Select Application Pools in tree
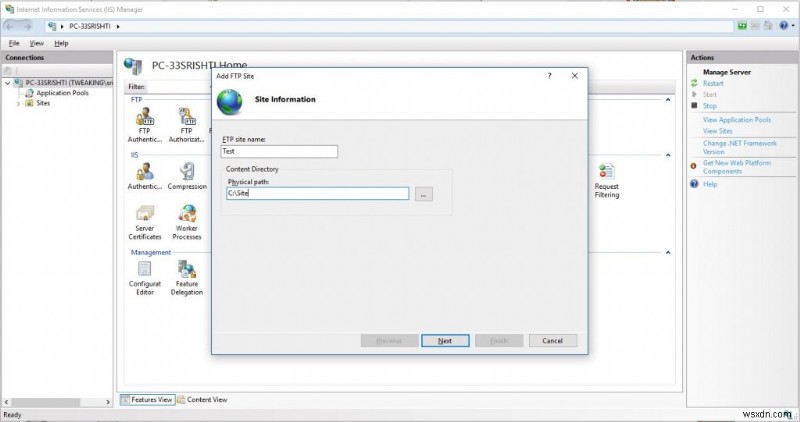This screenshot has height=422, width=800. [x=62, y=93]
